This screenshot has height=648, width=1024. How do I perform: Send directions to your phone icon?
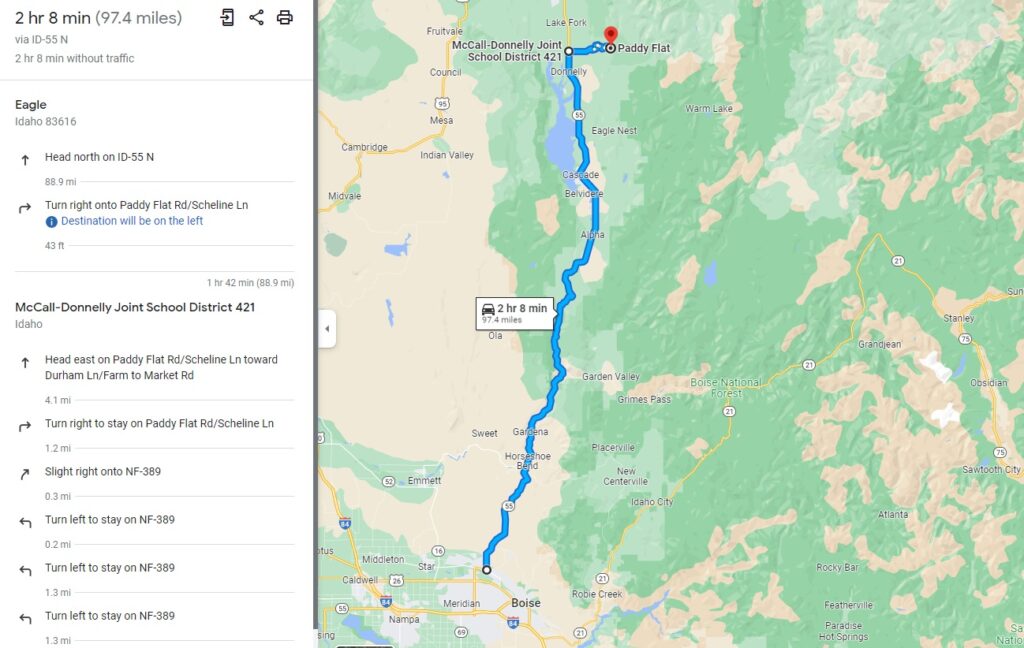[227, 18]
